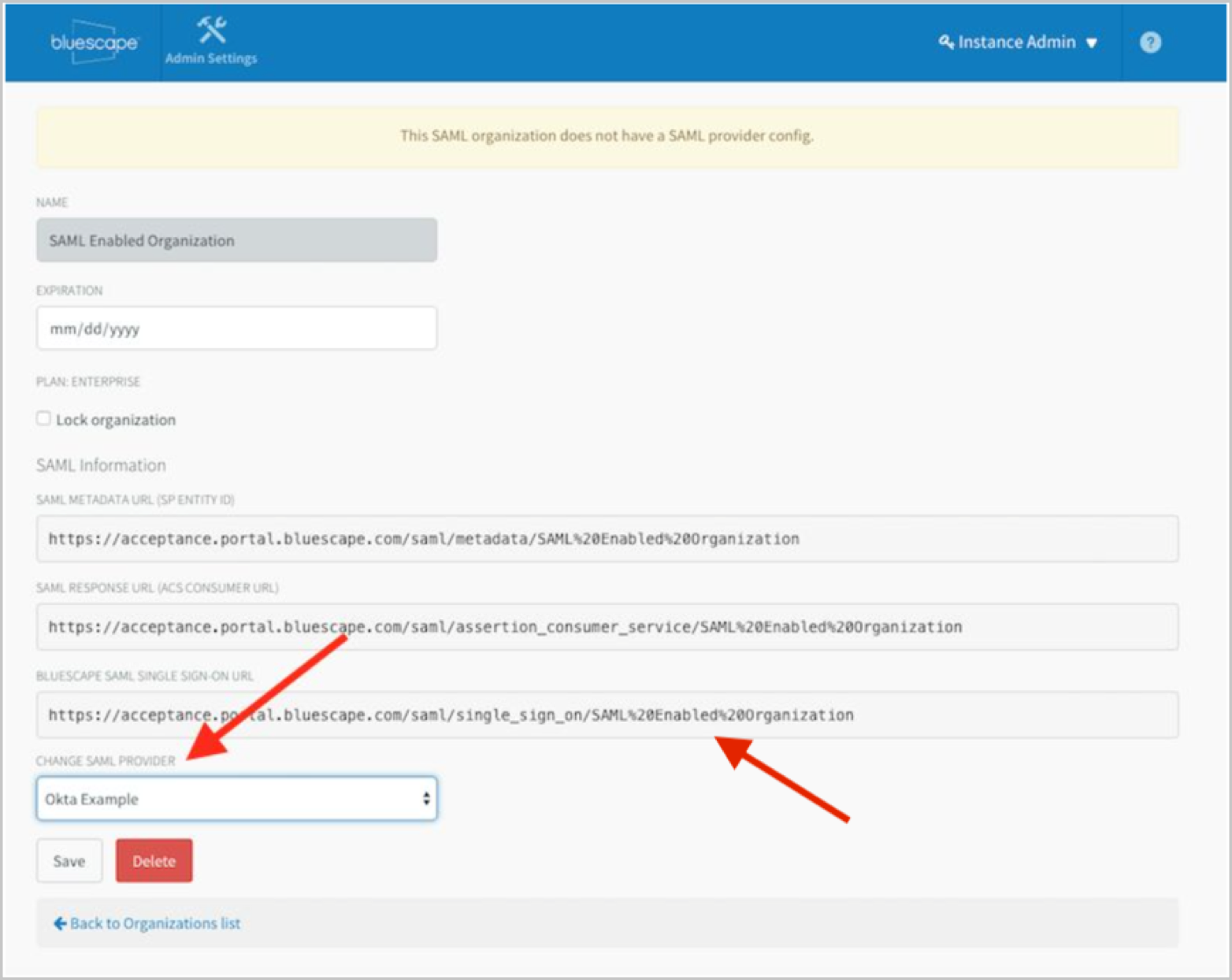Click the back arrow icon near Organizations list
This screenshot has width=1232, height=980.
coord(59,923)
